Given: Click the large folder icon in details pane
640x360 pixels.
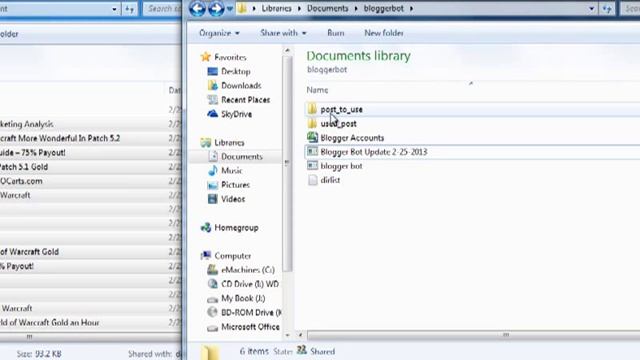Looking at the screenshot, I should 210,353.
